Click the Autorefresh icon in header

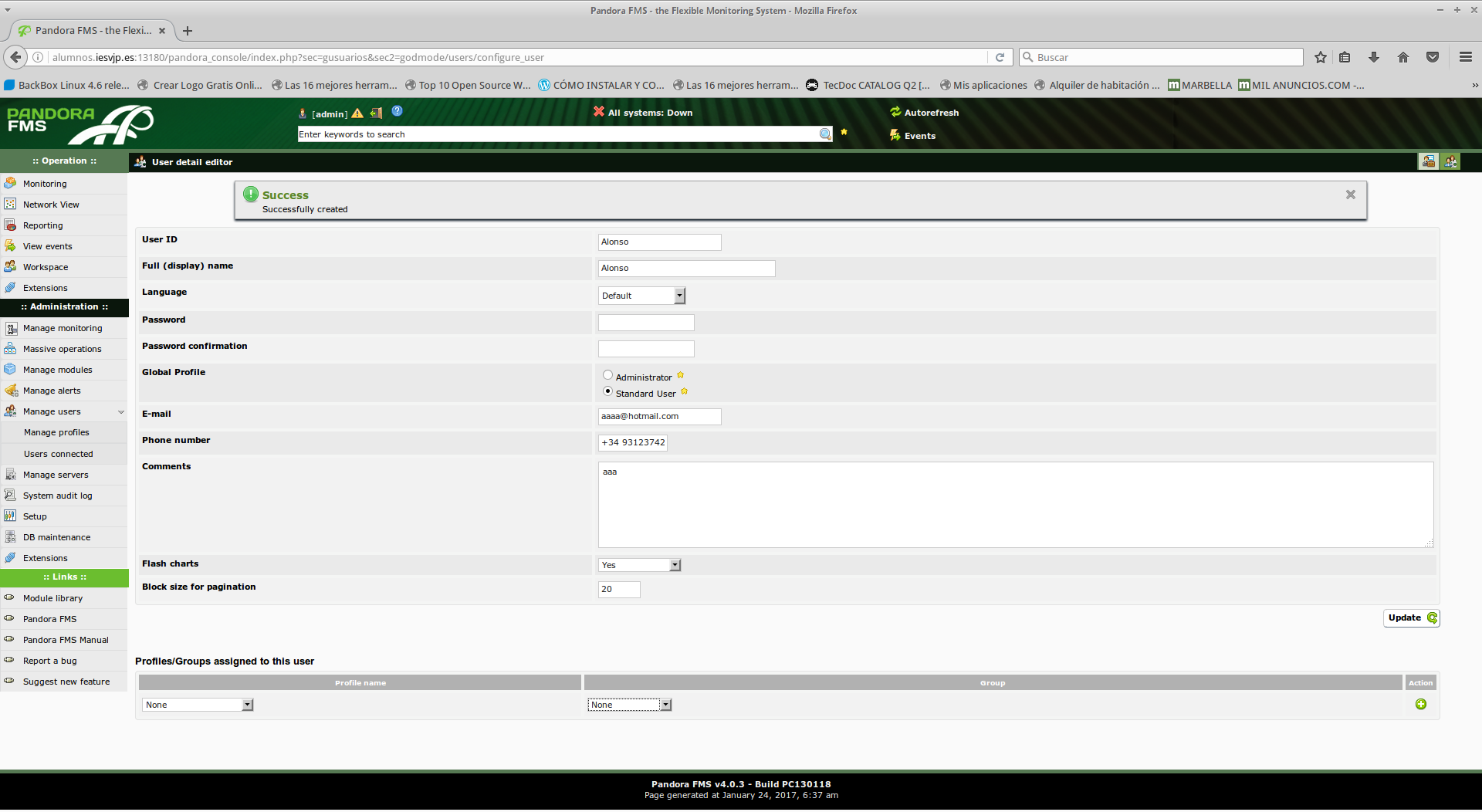pyautogui.click(x=895, y=112)
